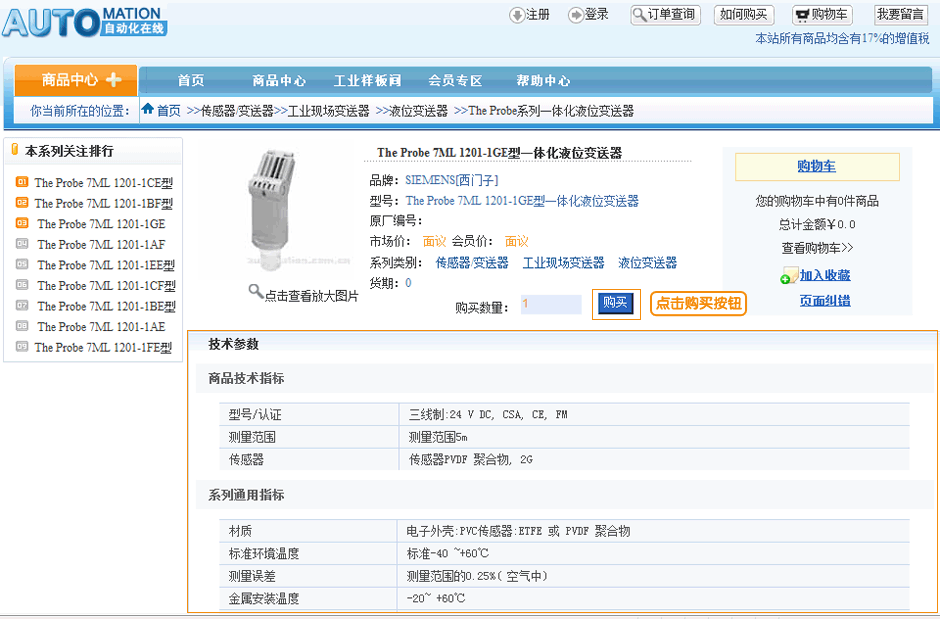Open breadcrumb link The Probe系列一体化液位变送器
Viewport: 940px width, 619px height.
pos(551,111)
